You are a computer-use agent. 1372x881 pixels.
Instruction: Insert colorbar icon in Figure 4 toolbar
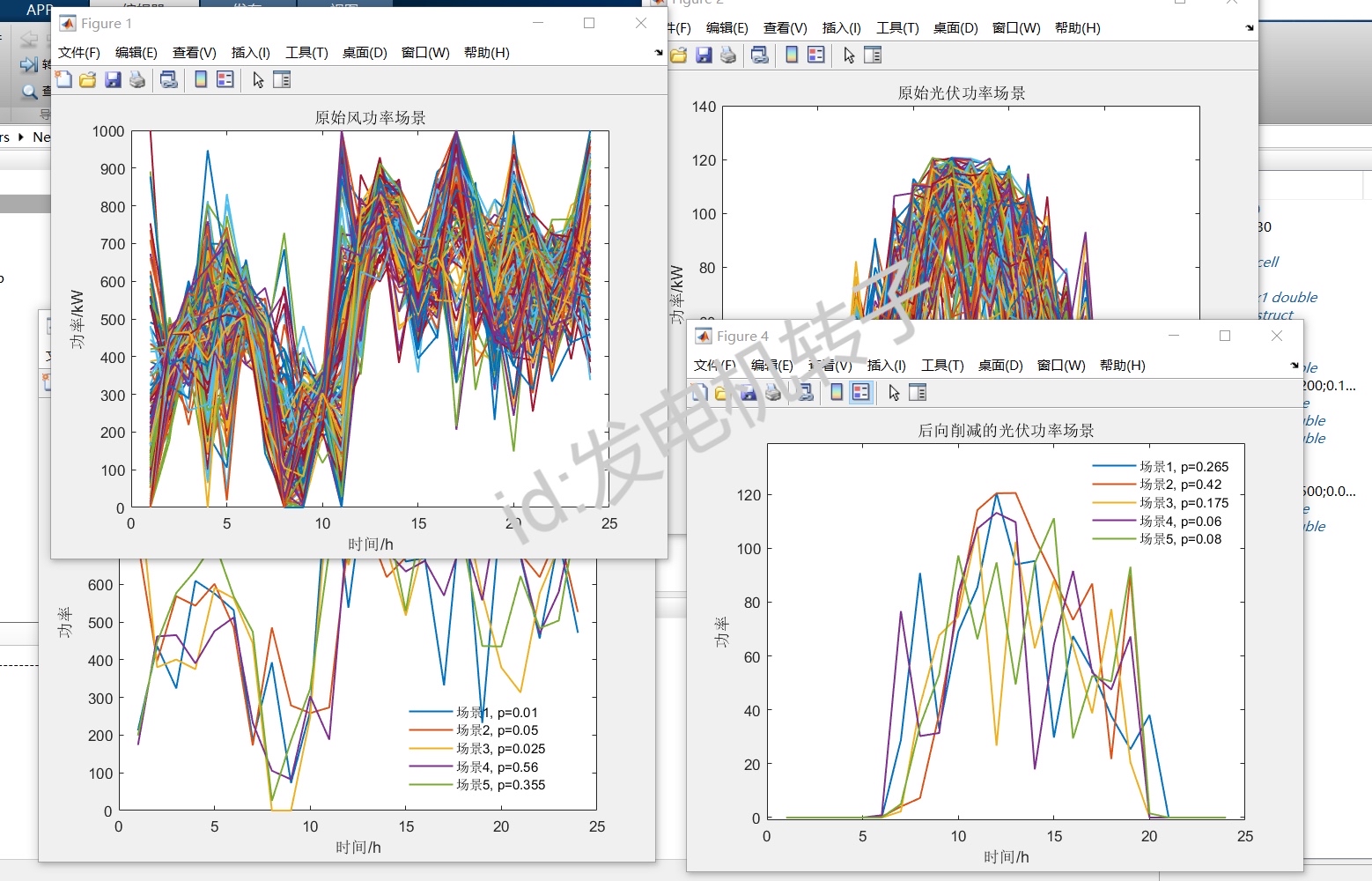[x=837, y=393]
